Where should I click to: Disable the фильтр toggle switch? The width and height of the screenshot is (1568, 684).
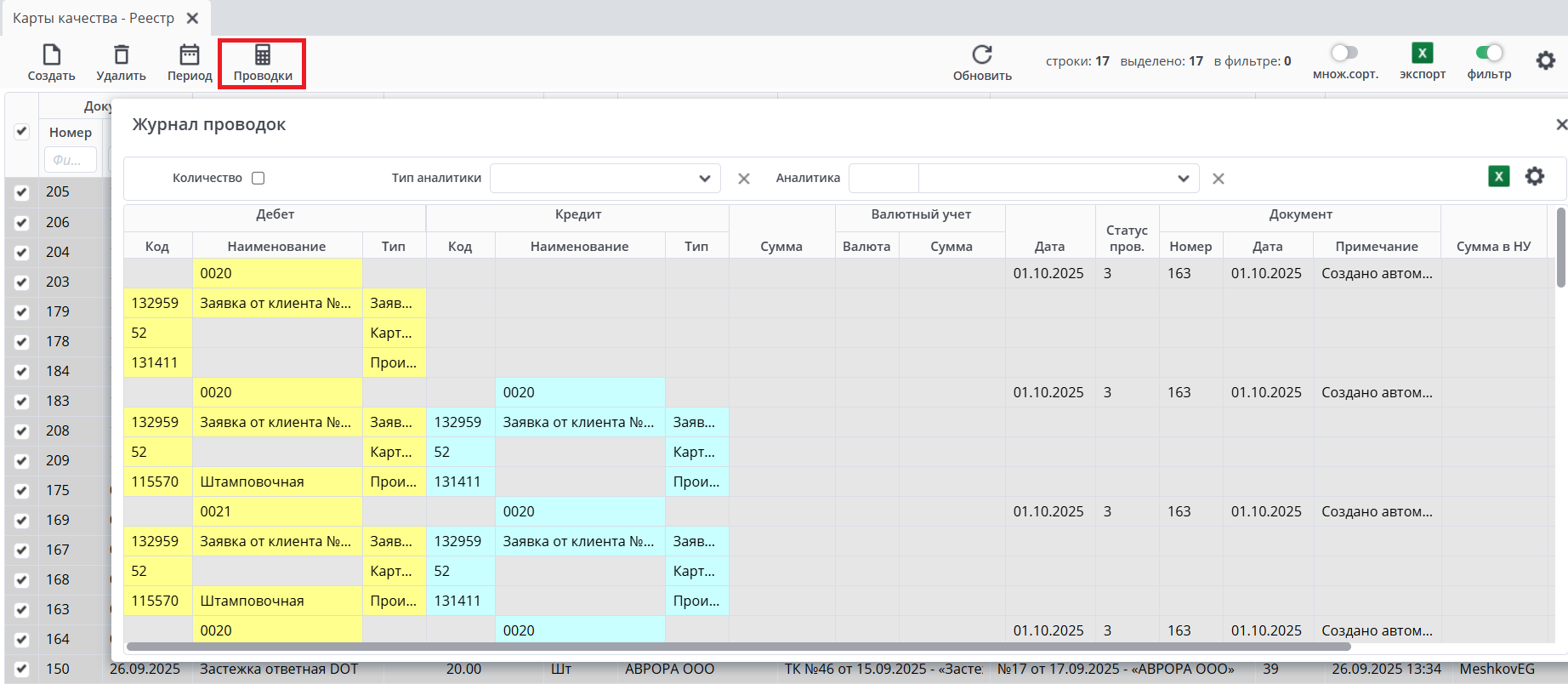click(x=1489, y=54)
